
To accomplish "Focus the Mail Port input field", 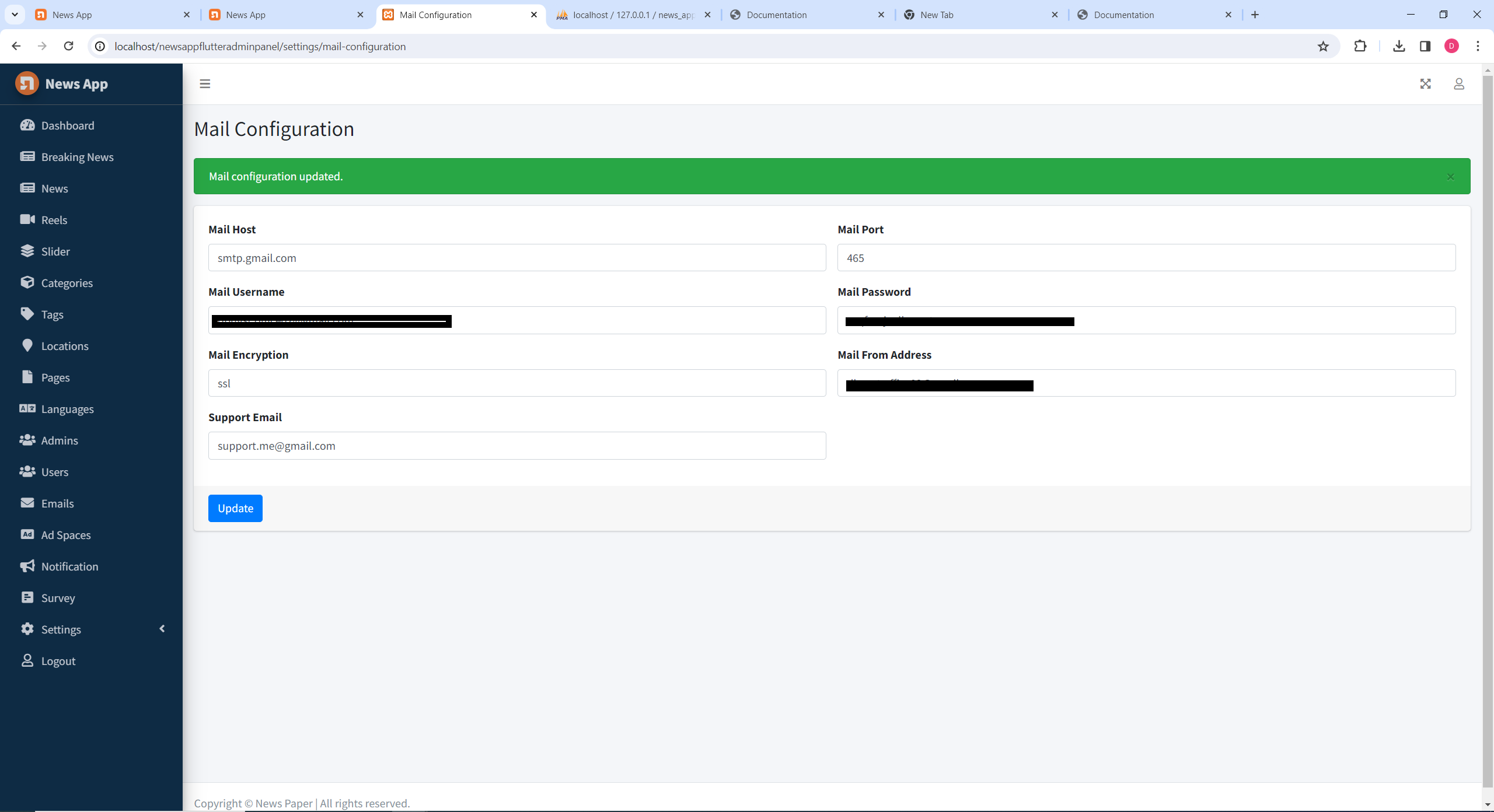I will [1146, 258].
